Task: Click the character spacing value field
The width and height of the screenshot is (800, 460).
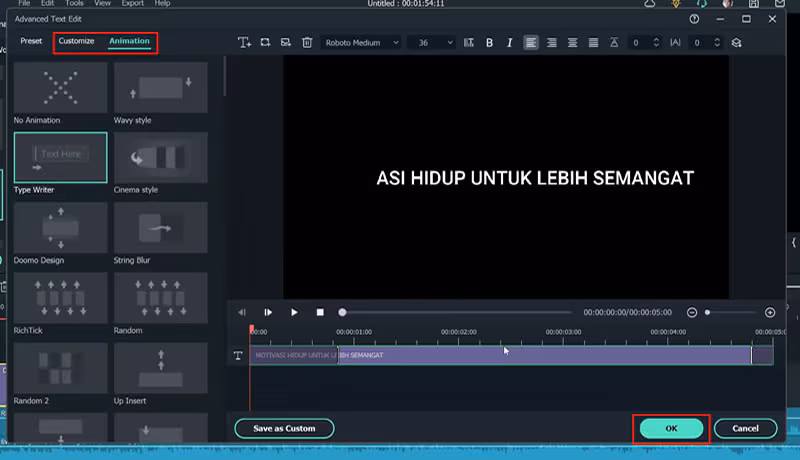Action: pyautogui.click(x=699, y=43)
